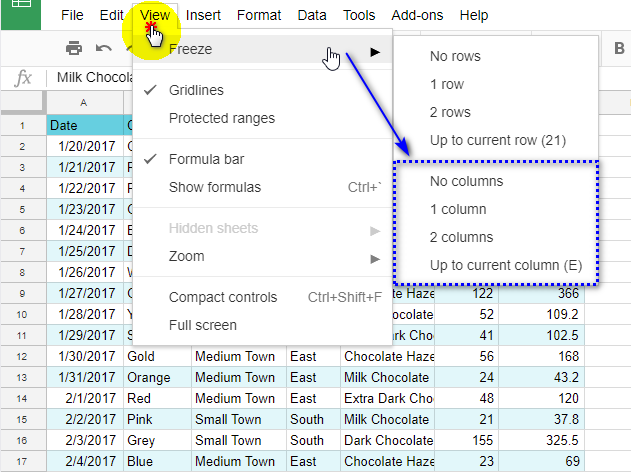
Task: Click the Pink cell in row 15
Action: (157, 419)
